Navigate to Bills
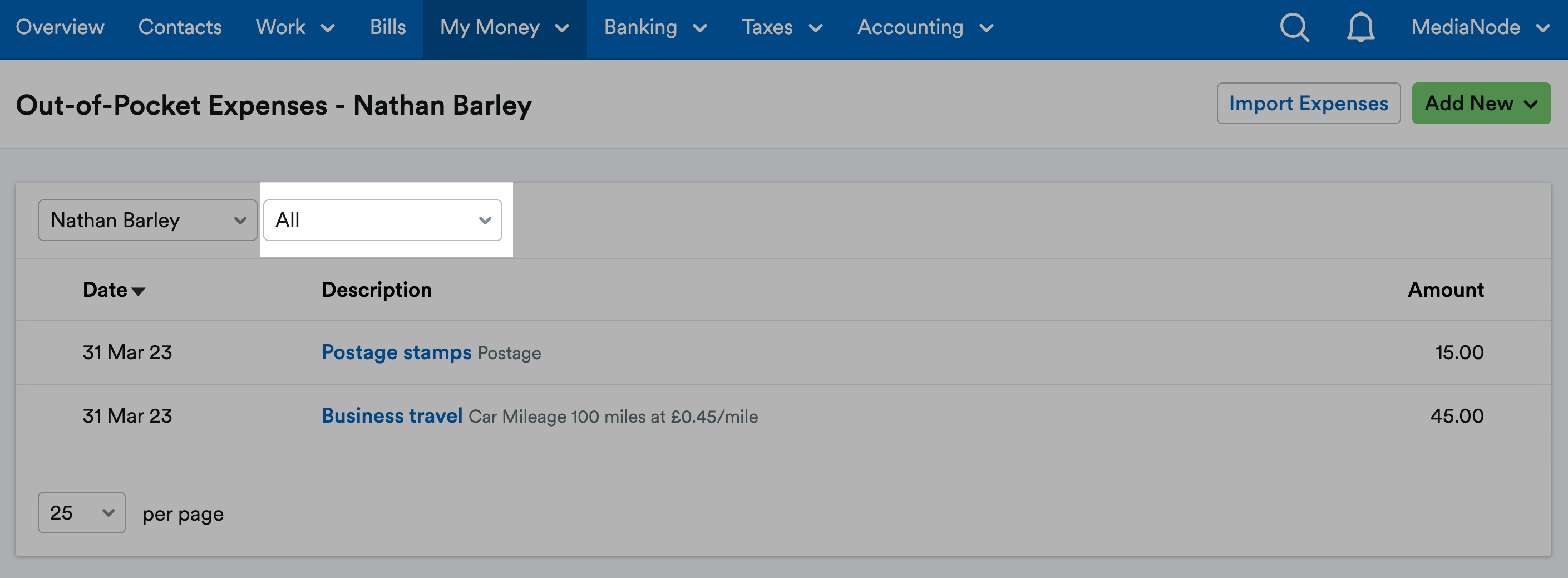 tap(388, 27)
